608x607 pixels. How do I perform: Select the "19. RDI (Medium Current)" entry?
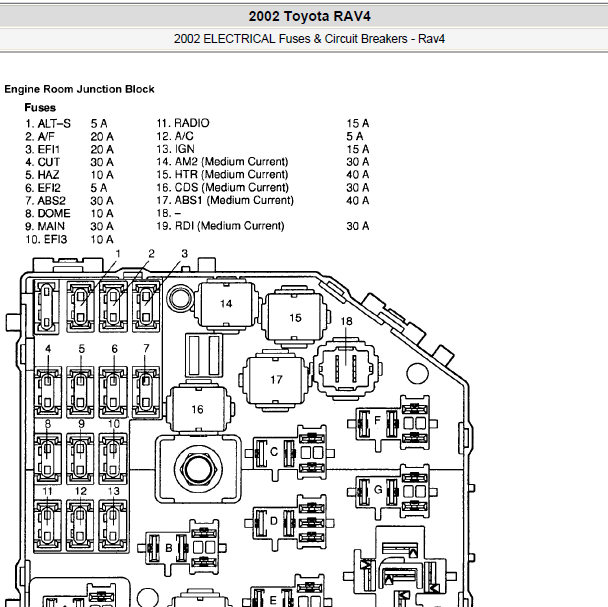(221, 226)
